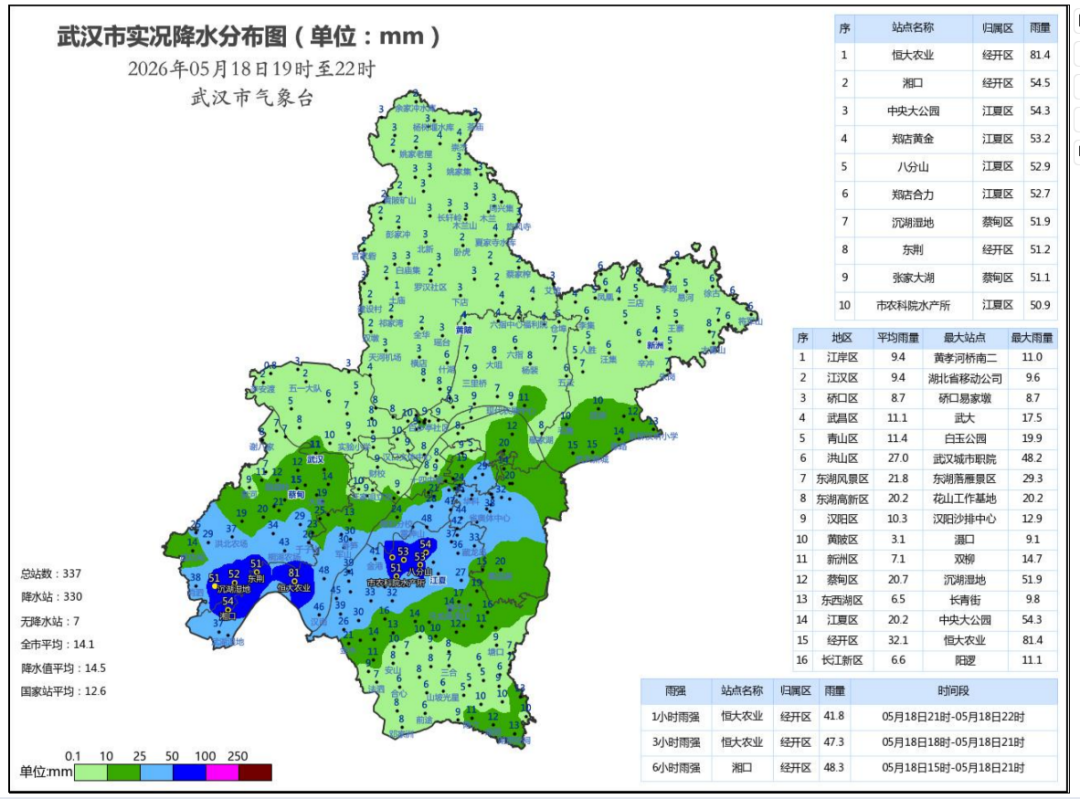Screen dimensions: 1080x799
Task: Select the light blue 25–50 legend swatch
Action: (156, 772)
